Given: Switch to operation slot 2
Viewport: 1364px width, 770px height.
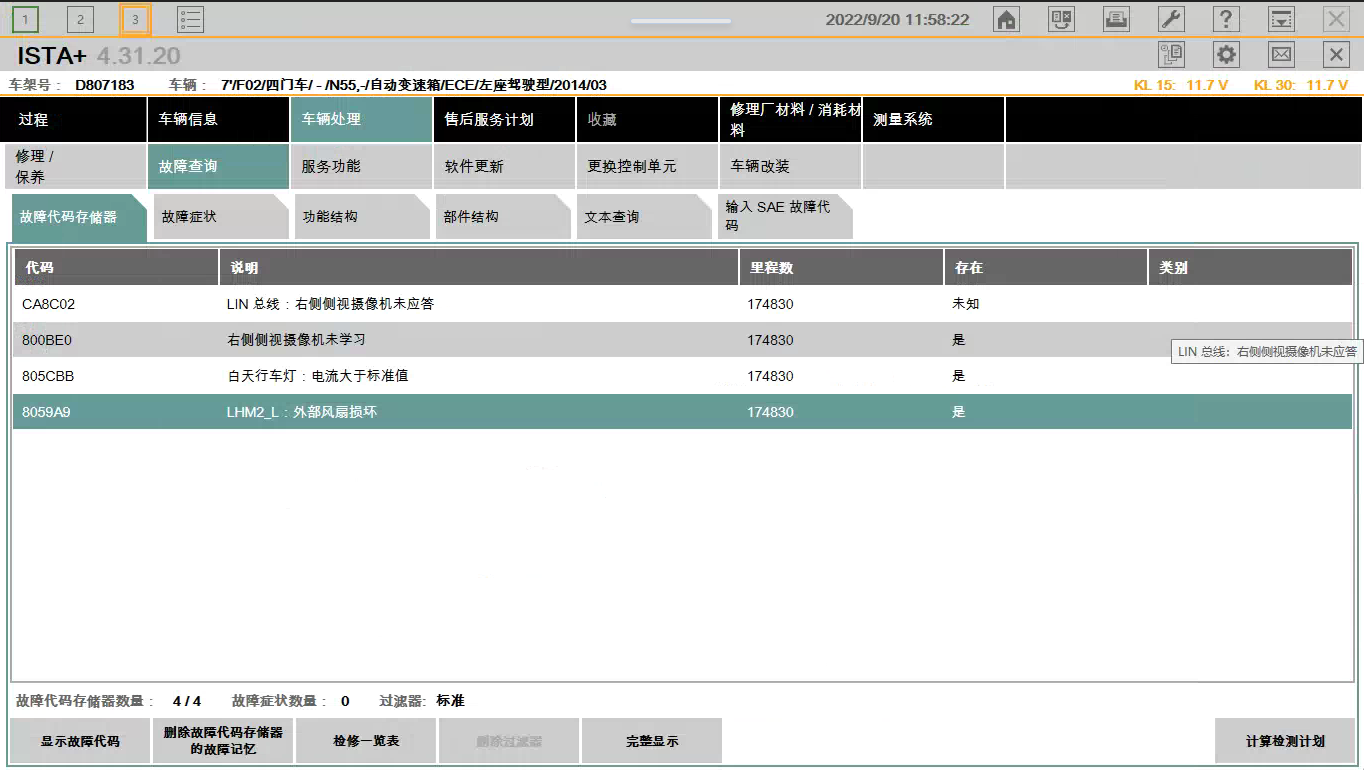Looking at the screenshot, I should click(80, 19).
